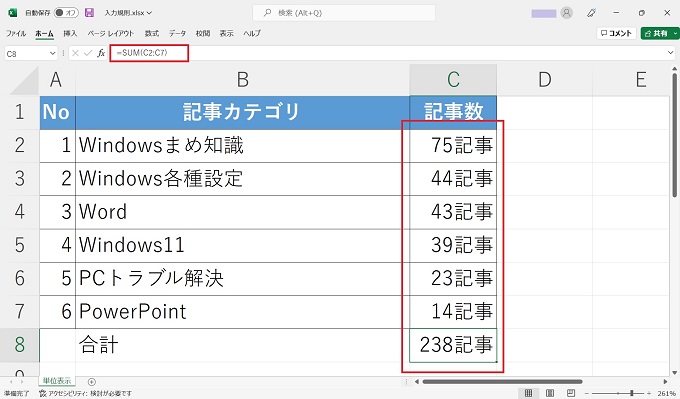Click the formula bar cancel X icon

pyautogui.click(x=75, y=53)
